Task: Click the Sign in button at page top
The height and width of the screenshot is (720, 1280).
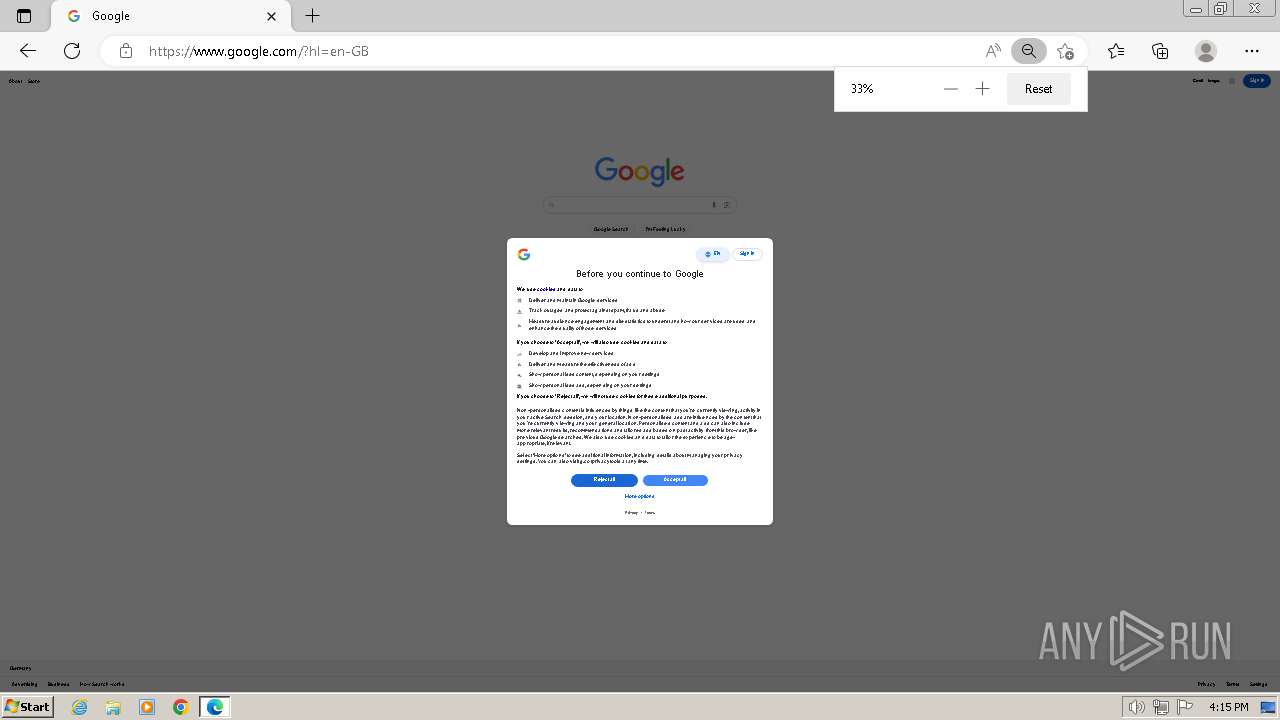Action: click(x=1257, y=81)
